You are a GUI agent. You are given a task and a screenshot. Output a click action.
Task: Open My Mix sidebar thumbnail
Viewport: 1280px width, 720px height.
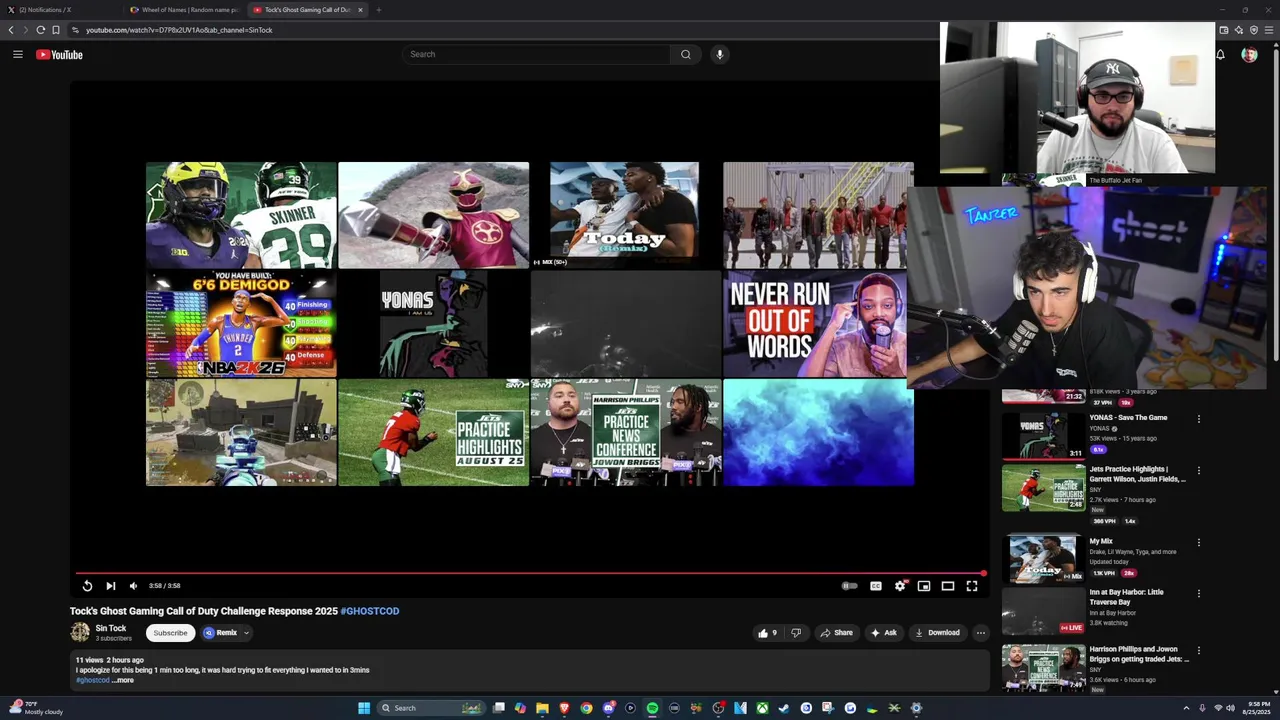[1043, 558]
